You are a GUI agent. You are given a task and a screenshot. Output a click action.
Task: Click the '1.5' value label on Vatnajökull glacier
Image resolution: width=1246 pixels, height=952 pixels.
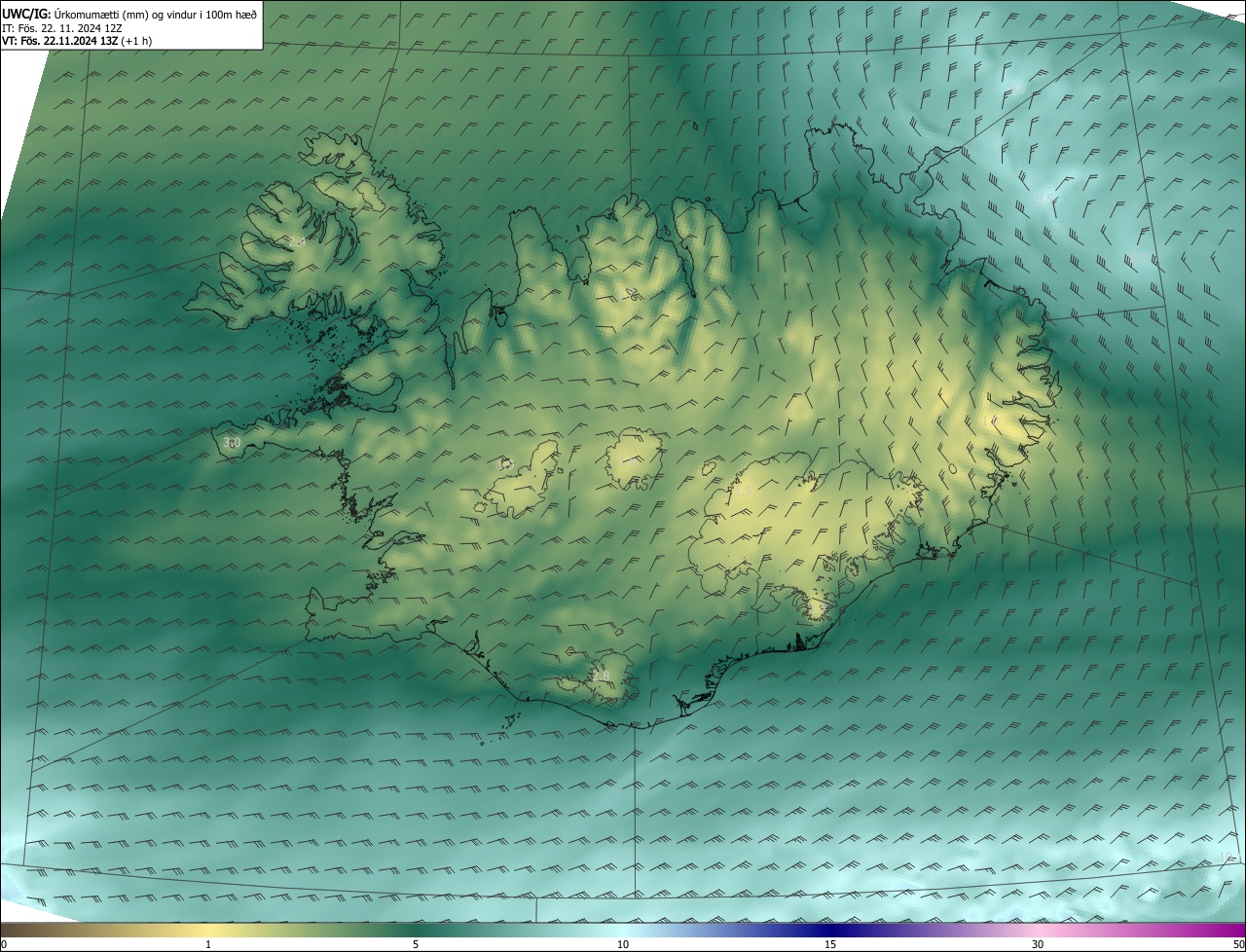pos(743,492)
